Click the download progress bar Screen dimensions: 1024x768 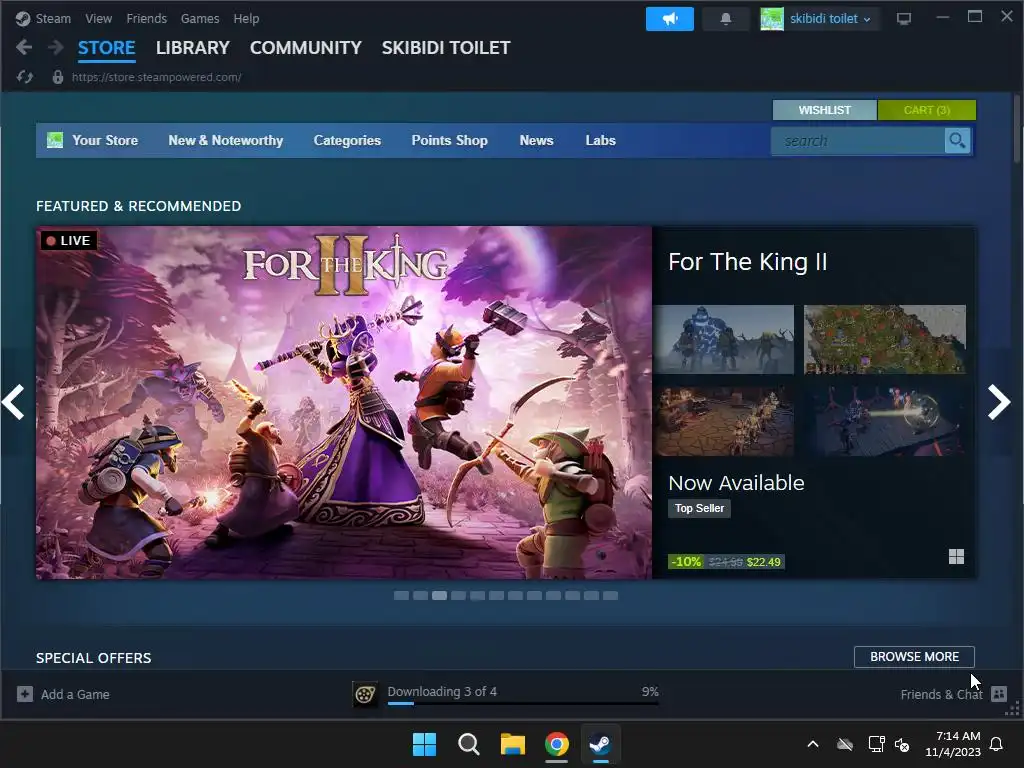click(x=523, y=703)
